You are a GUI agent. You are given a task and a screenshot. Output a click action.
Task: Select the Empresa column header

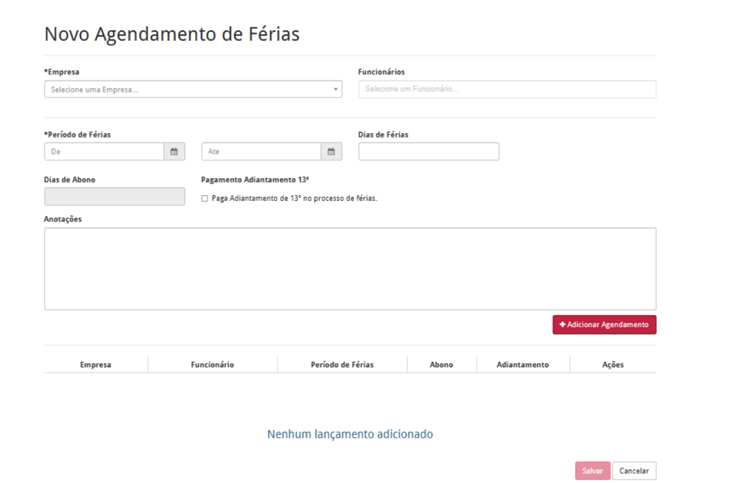click(x=96, y=365)
